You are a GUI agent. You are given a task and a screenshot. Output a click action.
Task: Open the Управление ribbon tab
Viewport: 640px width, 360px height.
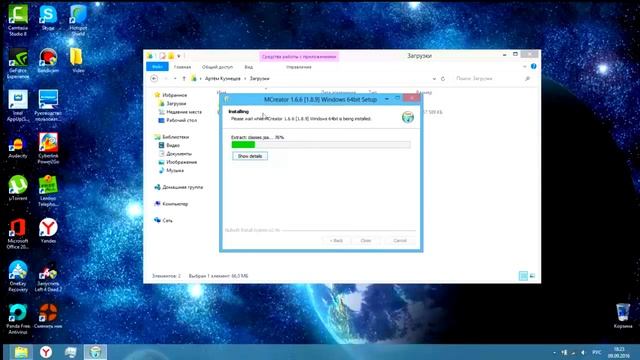299,67
